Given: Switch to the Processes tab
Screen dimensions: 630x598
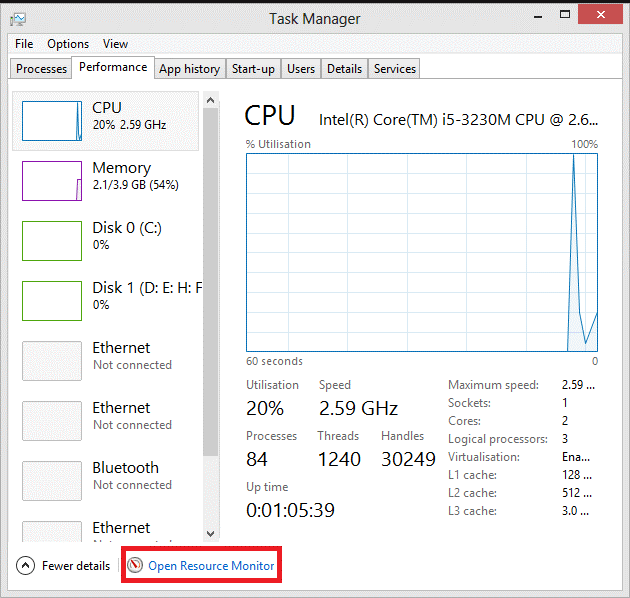Looking at the screenshot, I should [41, 69].
